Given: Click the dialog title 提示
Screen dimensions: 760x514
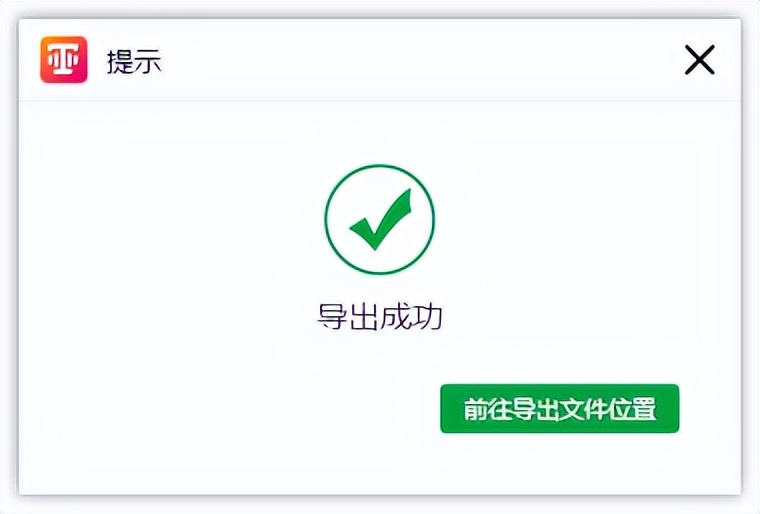Looking at the screenshot, I should pos(134,62).
